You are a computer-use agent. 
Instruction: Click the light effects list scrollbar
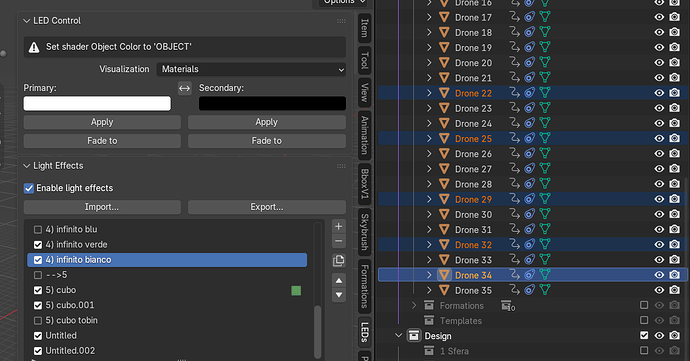[x=317, y=332]
